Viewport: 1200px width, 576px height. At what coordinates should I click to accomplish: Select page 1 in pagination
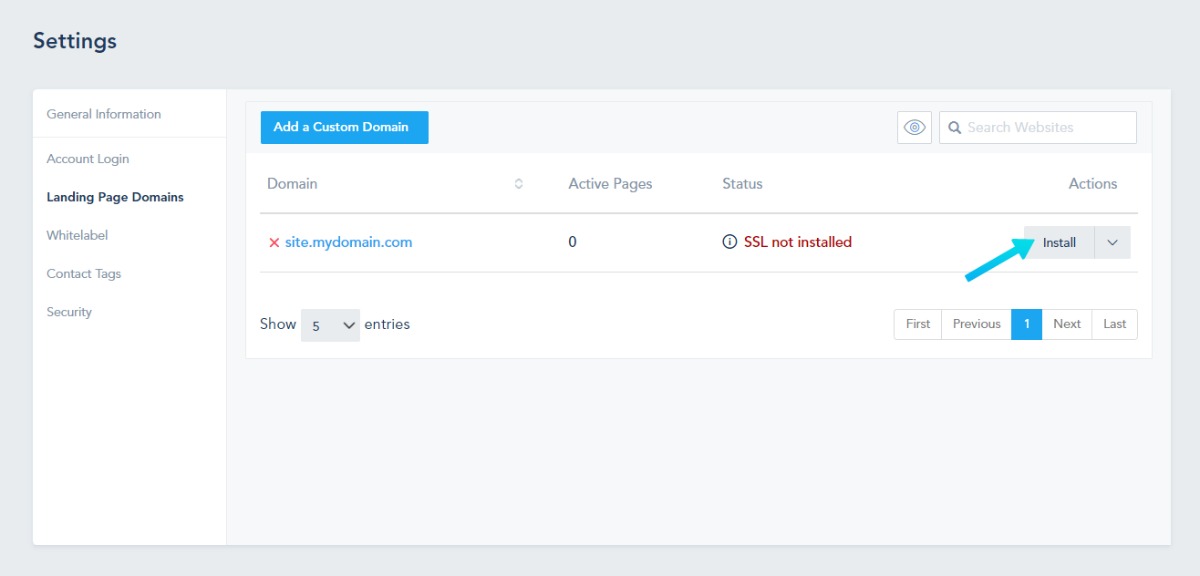(x=1026, y=324)
